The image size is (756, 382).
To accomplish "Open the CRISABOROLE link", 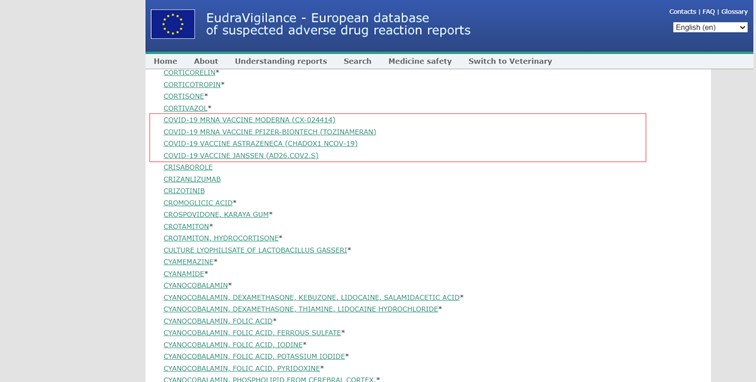I will click(188, 167).
